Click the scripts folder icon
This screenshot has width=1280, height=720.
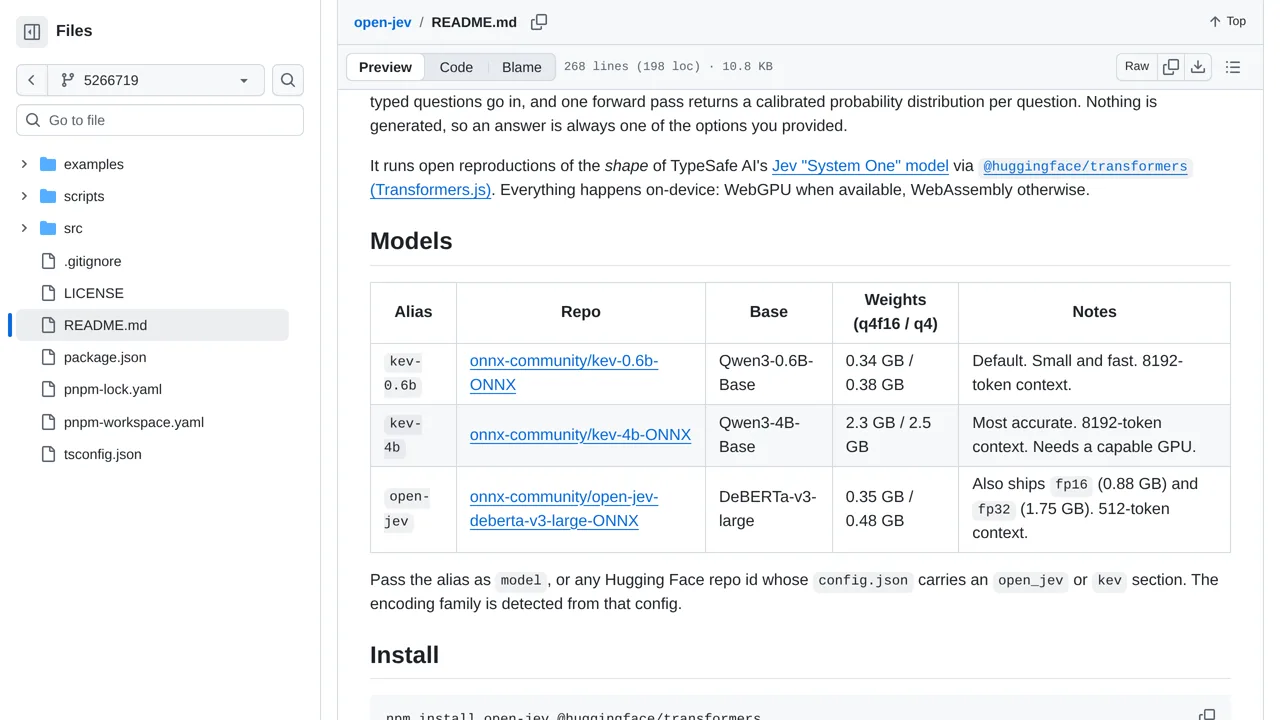[x=48, y=196]
